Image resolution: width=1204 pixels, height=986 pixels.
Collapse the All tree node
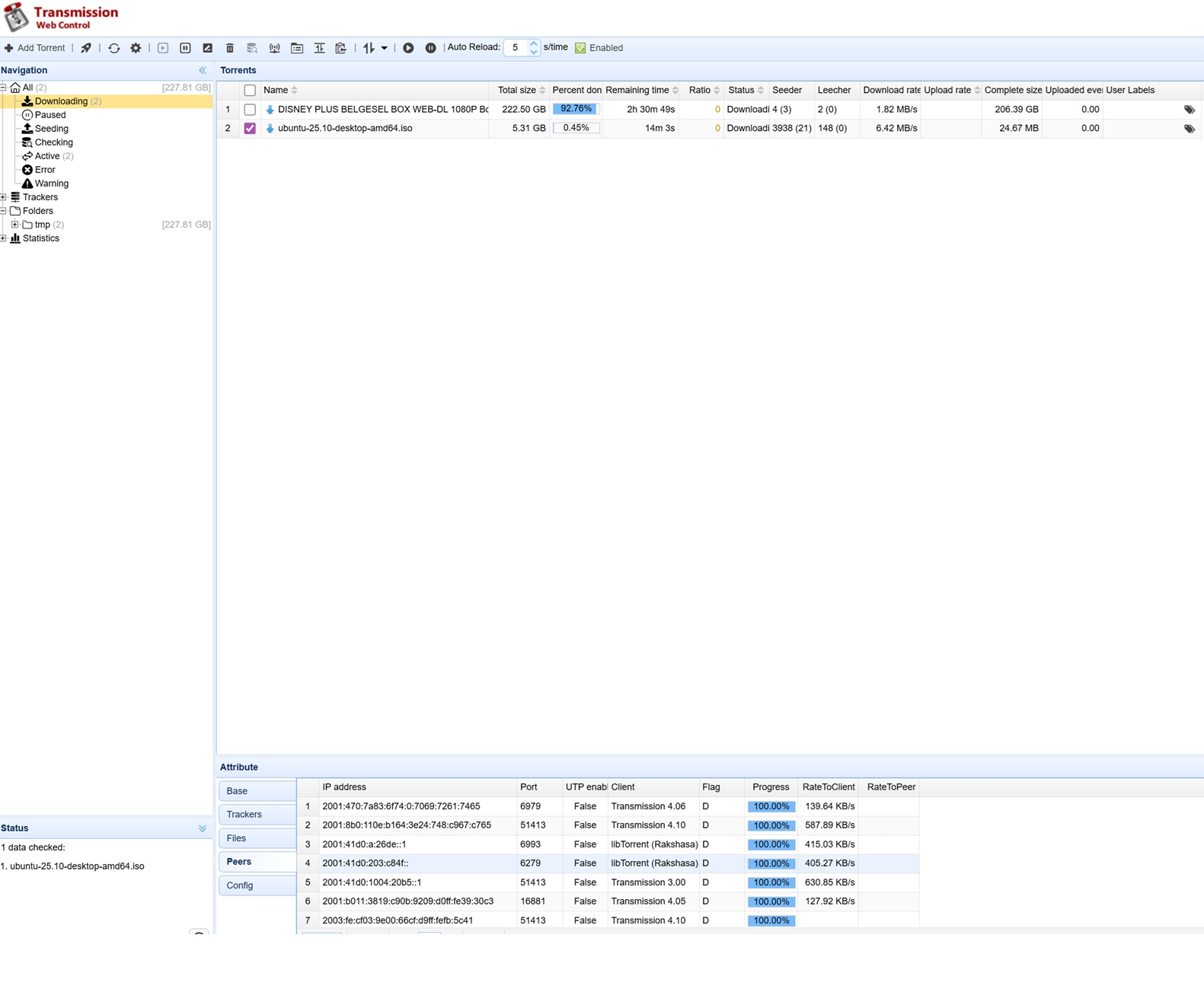[4, 88]
